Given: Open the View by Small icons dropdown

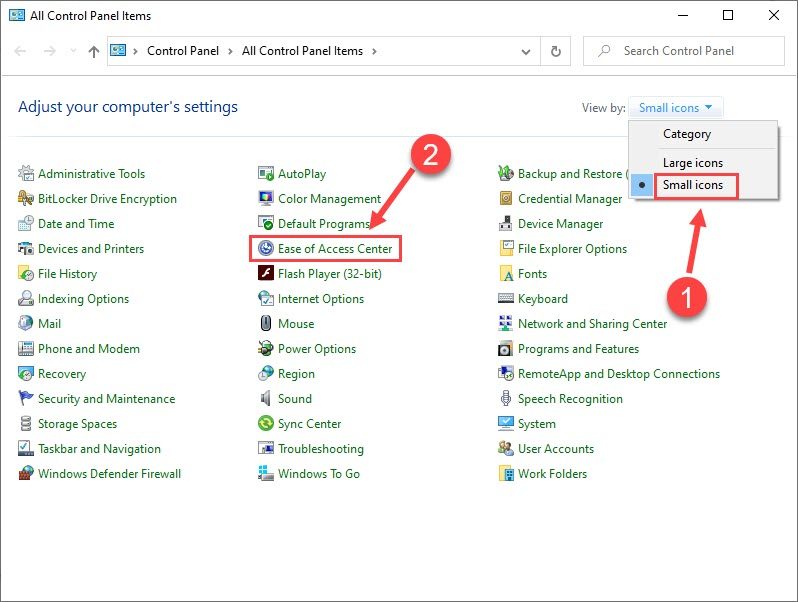Looking at the screenshot, I should 676,108.
